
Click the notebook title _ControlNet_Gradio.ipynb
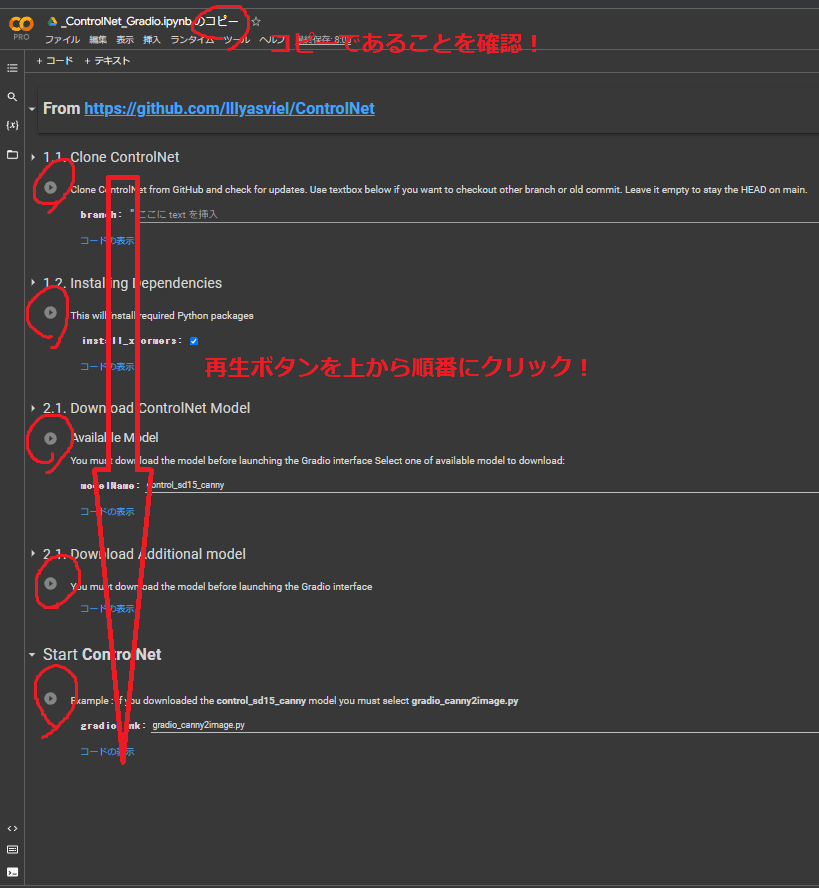(126, 22)
